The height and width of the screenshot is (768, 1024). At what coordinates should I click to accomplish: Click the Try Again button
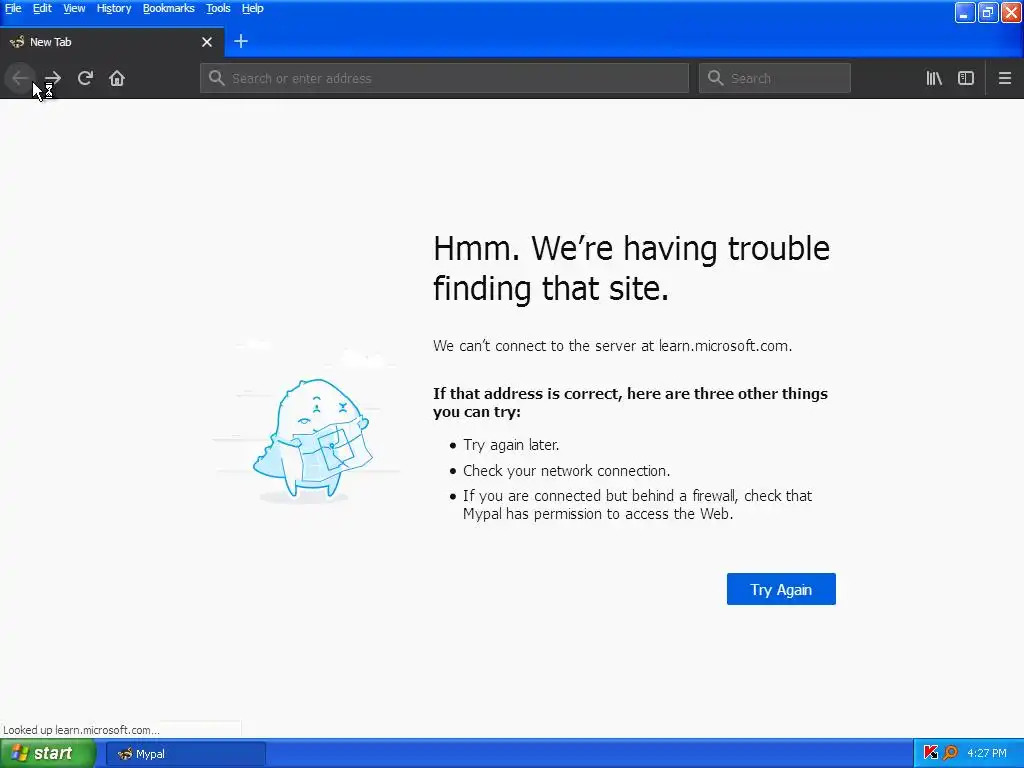(x=781, y=589)
